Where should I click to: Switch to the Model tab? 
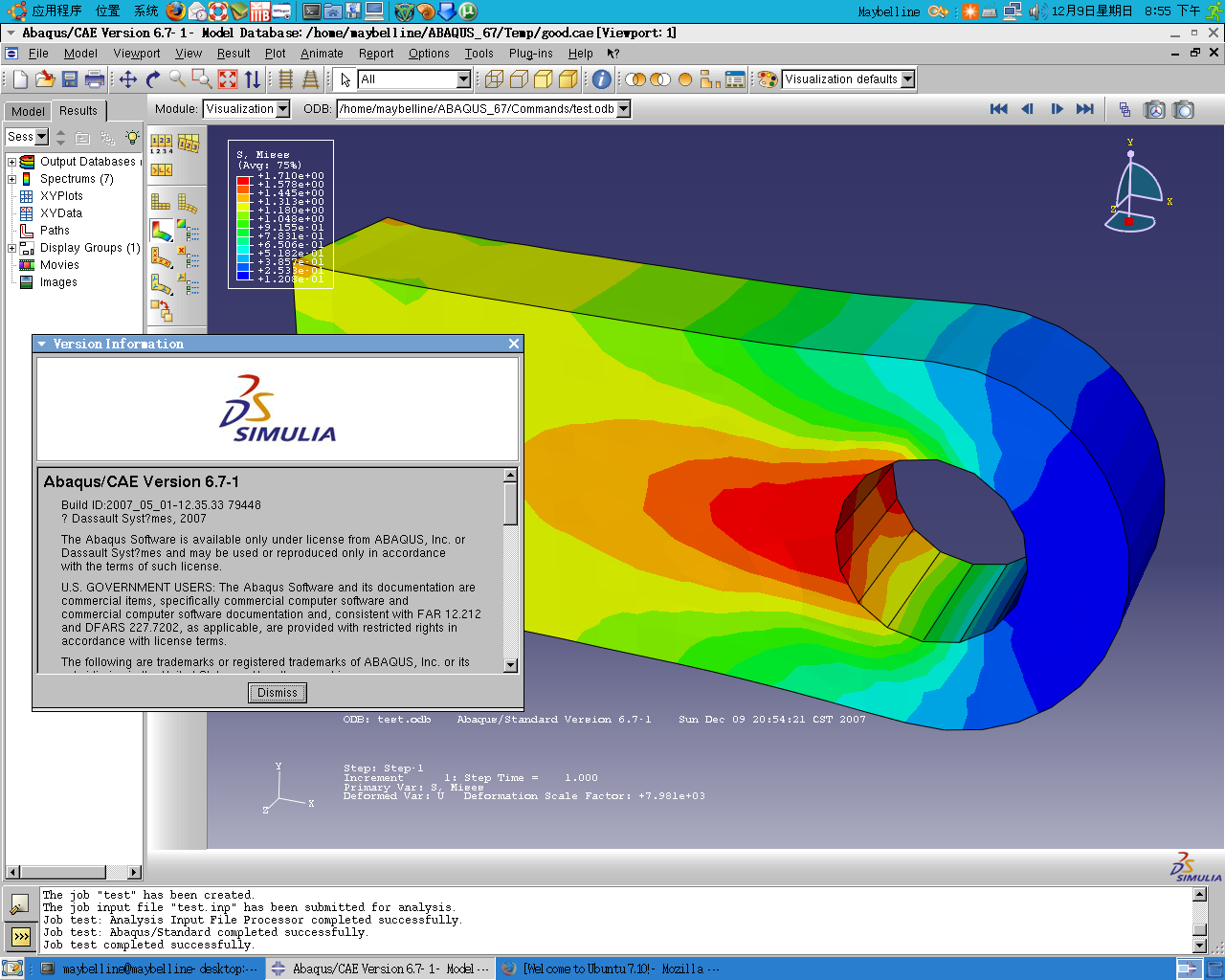point(28,111)
